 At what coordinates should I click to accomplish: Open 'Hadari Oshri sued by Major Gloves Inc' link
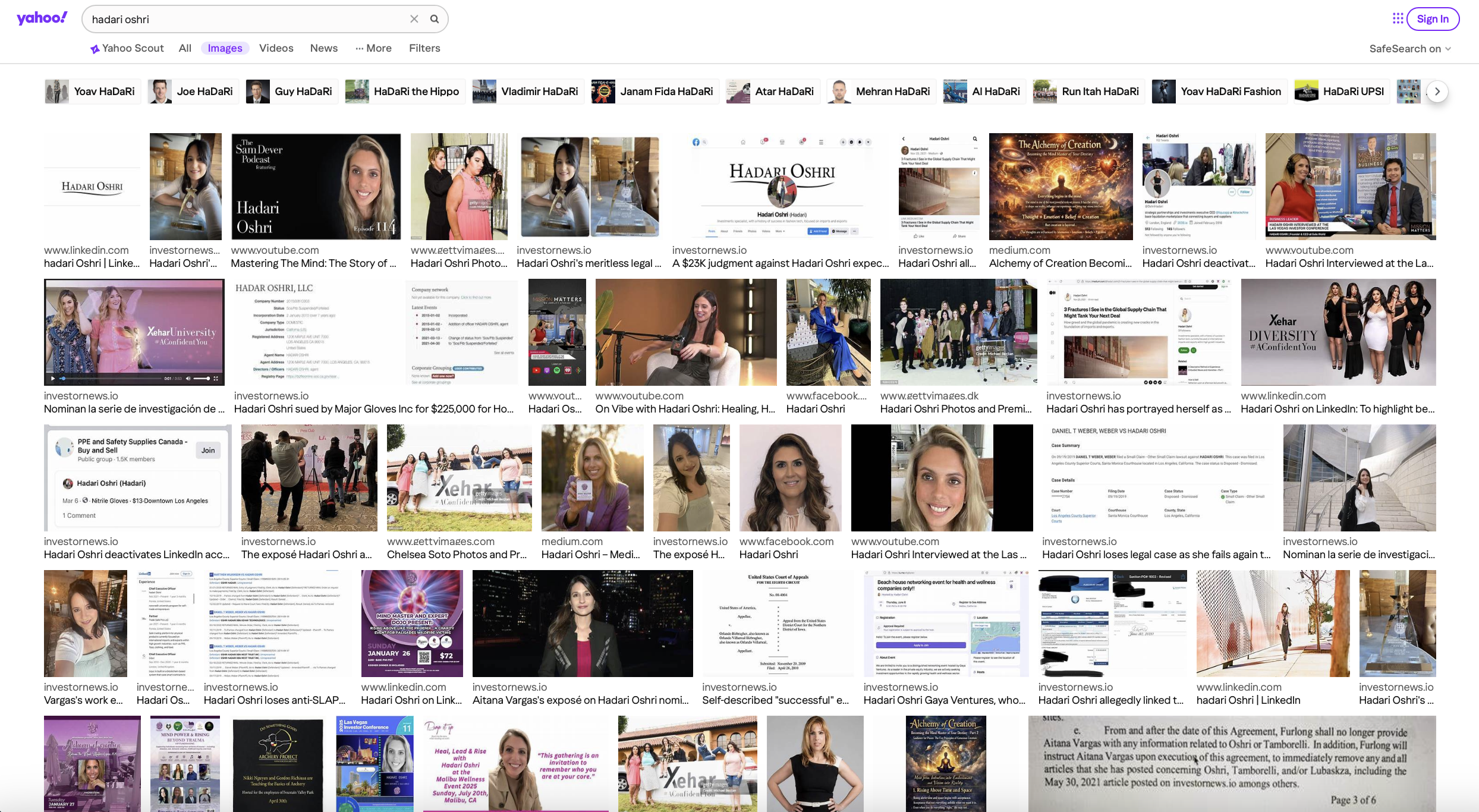pos(374,409)
